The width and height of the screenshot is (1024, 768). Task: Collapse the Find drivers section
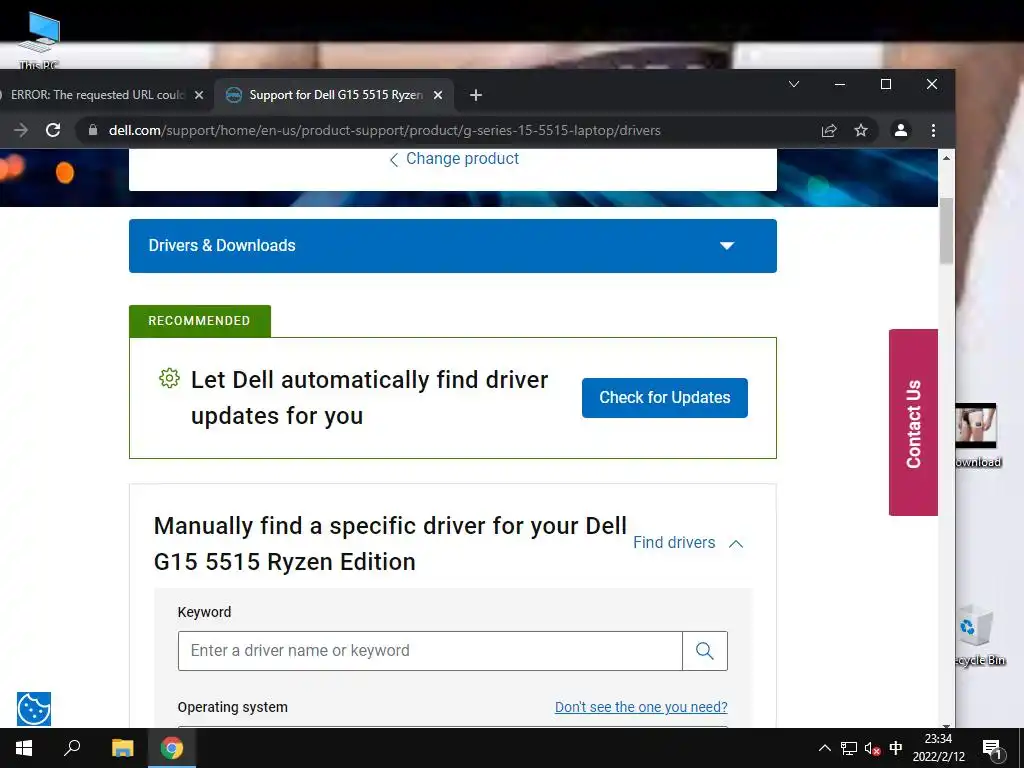click(688, 543)
